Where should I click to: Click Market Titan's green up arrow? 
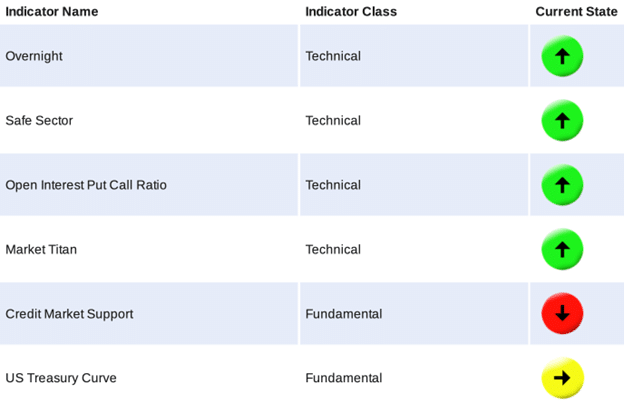click(562, 249)
